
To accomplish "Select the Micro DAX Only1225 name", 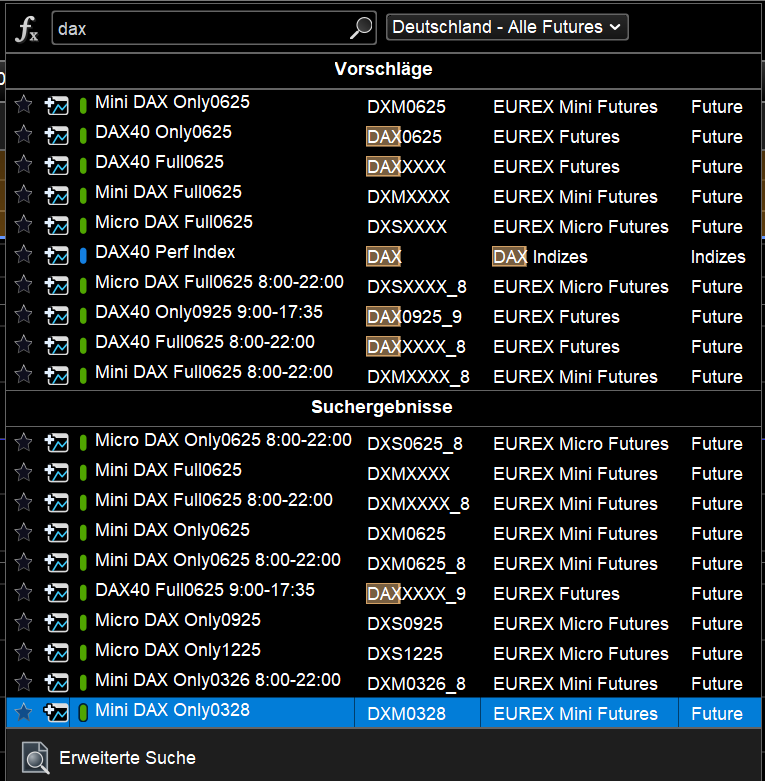I will pos(178,650).
